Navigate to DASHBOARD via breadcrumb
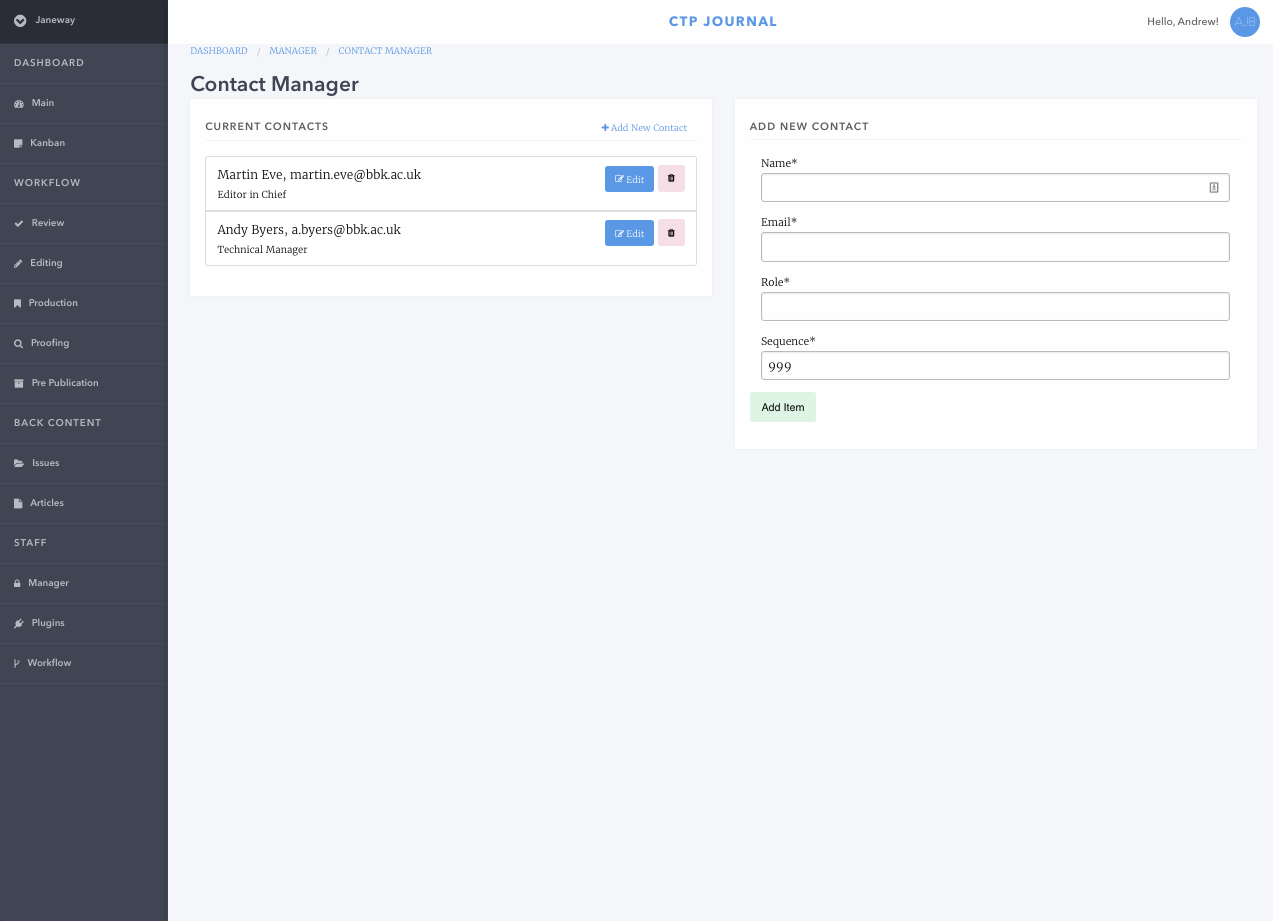Viewport: 1273px width, 921px height. (x=218, y=51)
